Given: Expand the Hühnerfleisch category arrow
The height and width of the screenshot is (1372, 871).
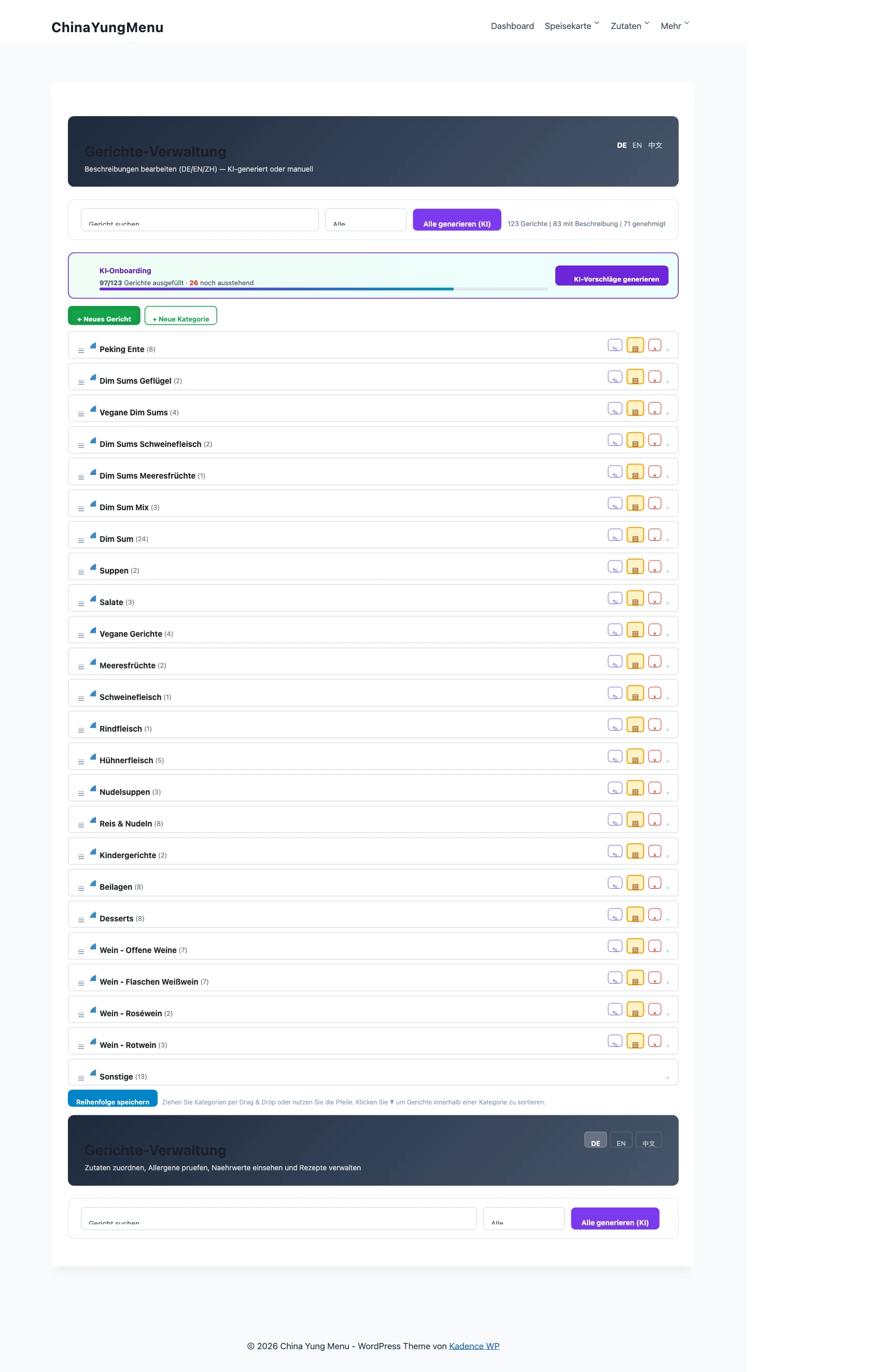Looking at the screenshot, I should [668, 762].
